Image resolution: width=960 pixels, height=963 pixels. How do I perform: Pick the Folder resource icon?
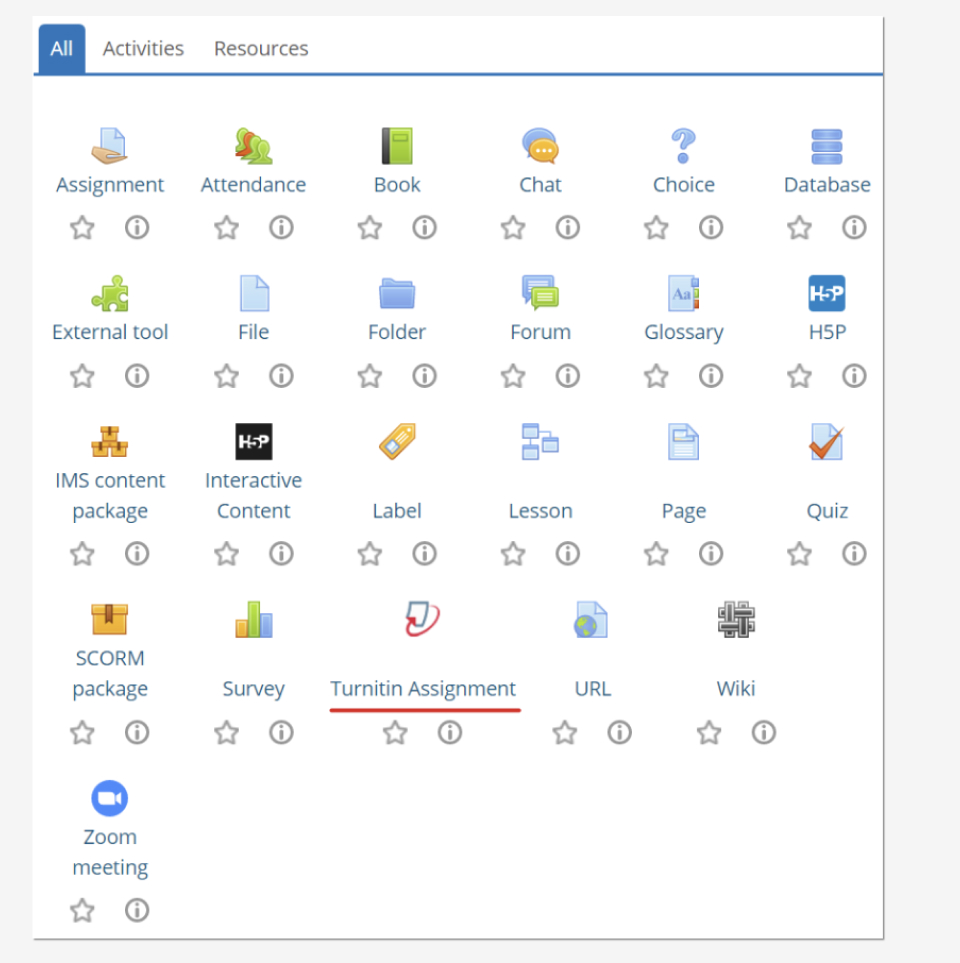click(x=397, y=294)
